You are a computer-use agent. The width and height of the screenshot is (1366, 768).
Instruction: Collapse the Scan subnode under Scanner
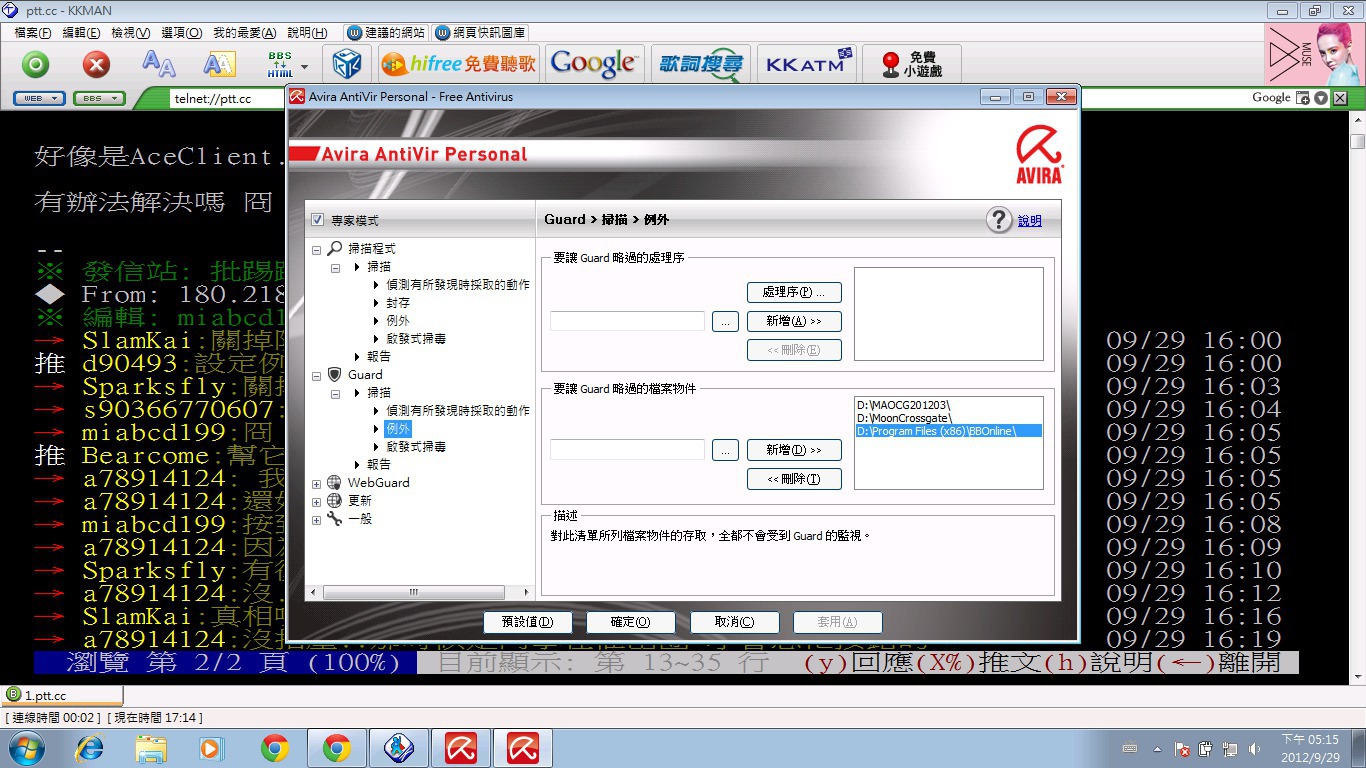click(336, 268)
